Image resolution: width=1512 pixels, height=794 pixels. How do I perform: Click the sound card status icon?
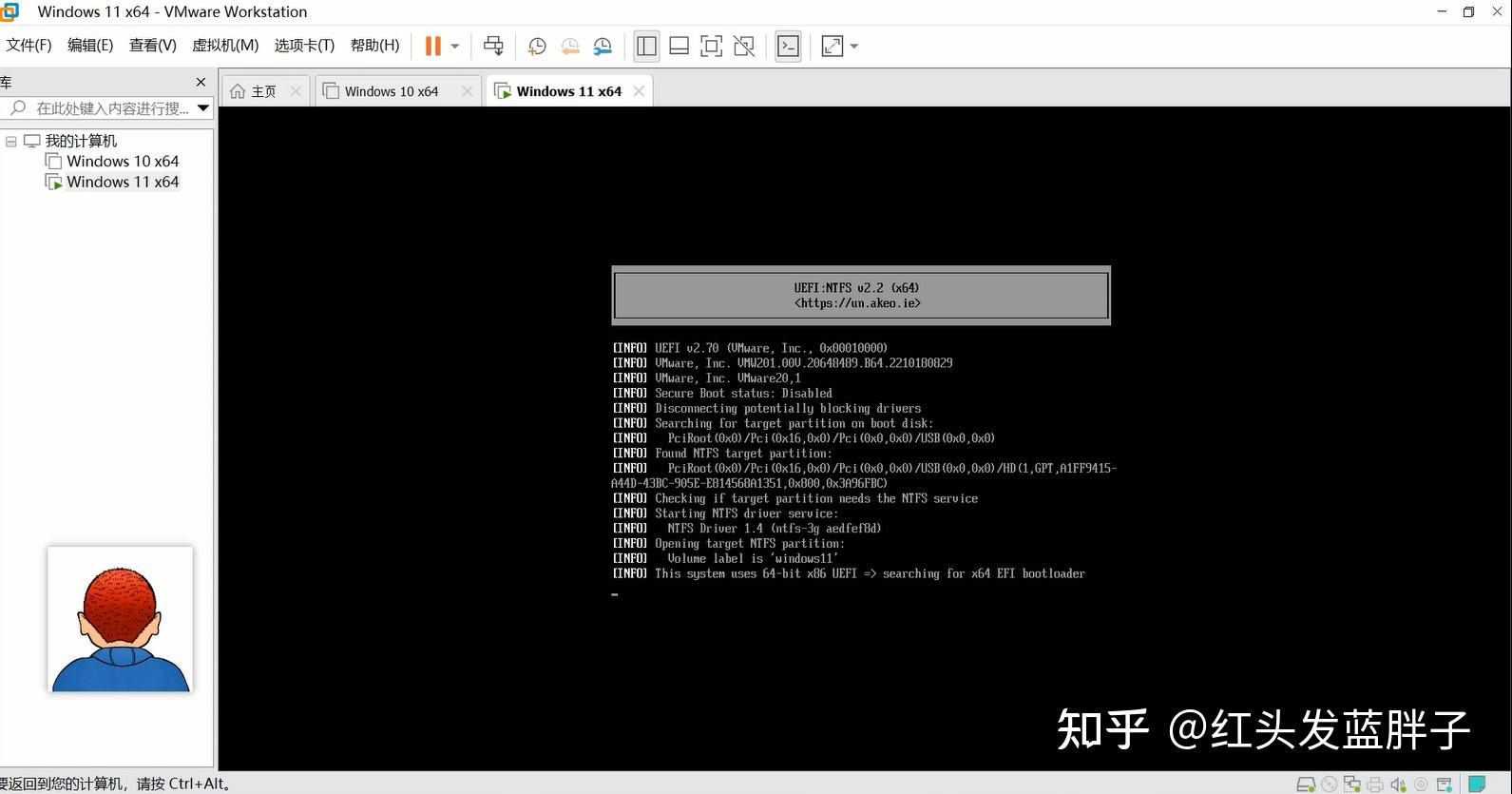coord(1398,784)
